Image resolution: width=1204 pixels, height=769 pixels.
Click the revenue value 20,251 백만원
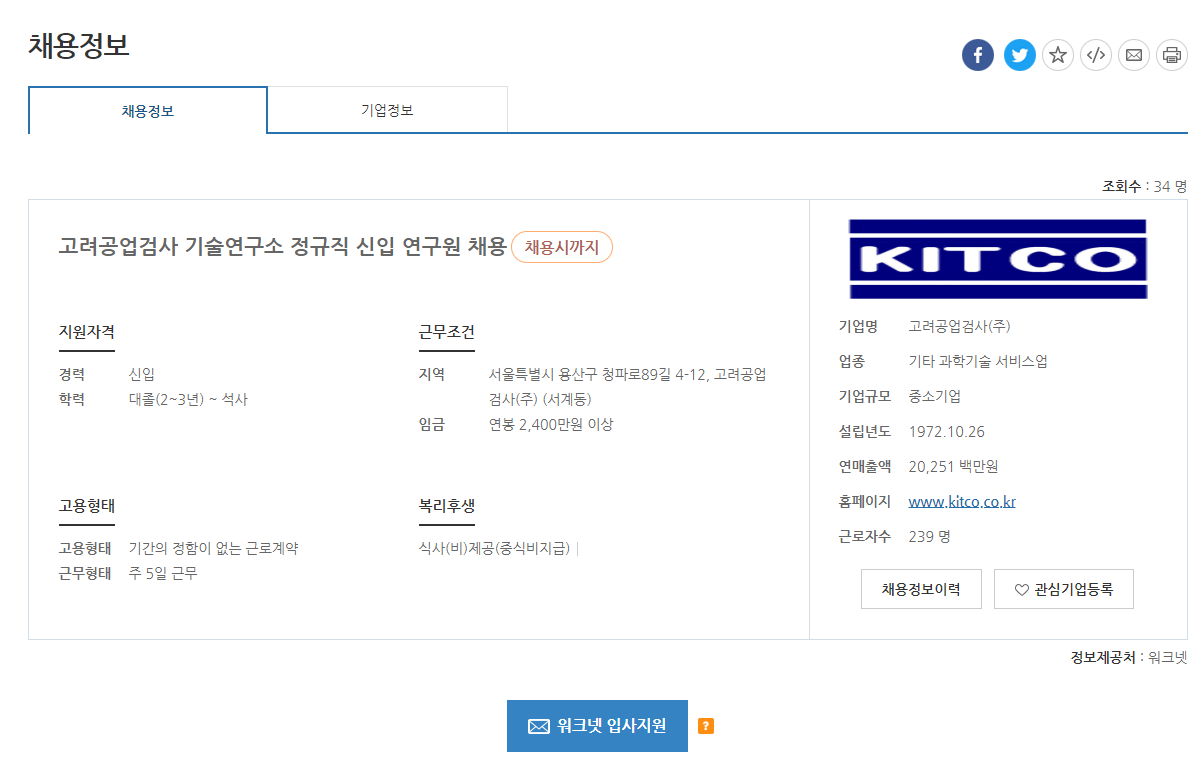(953, 466)
